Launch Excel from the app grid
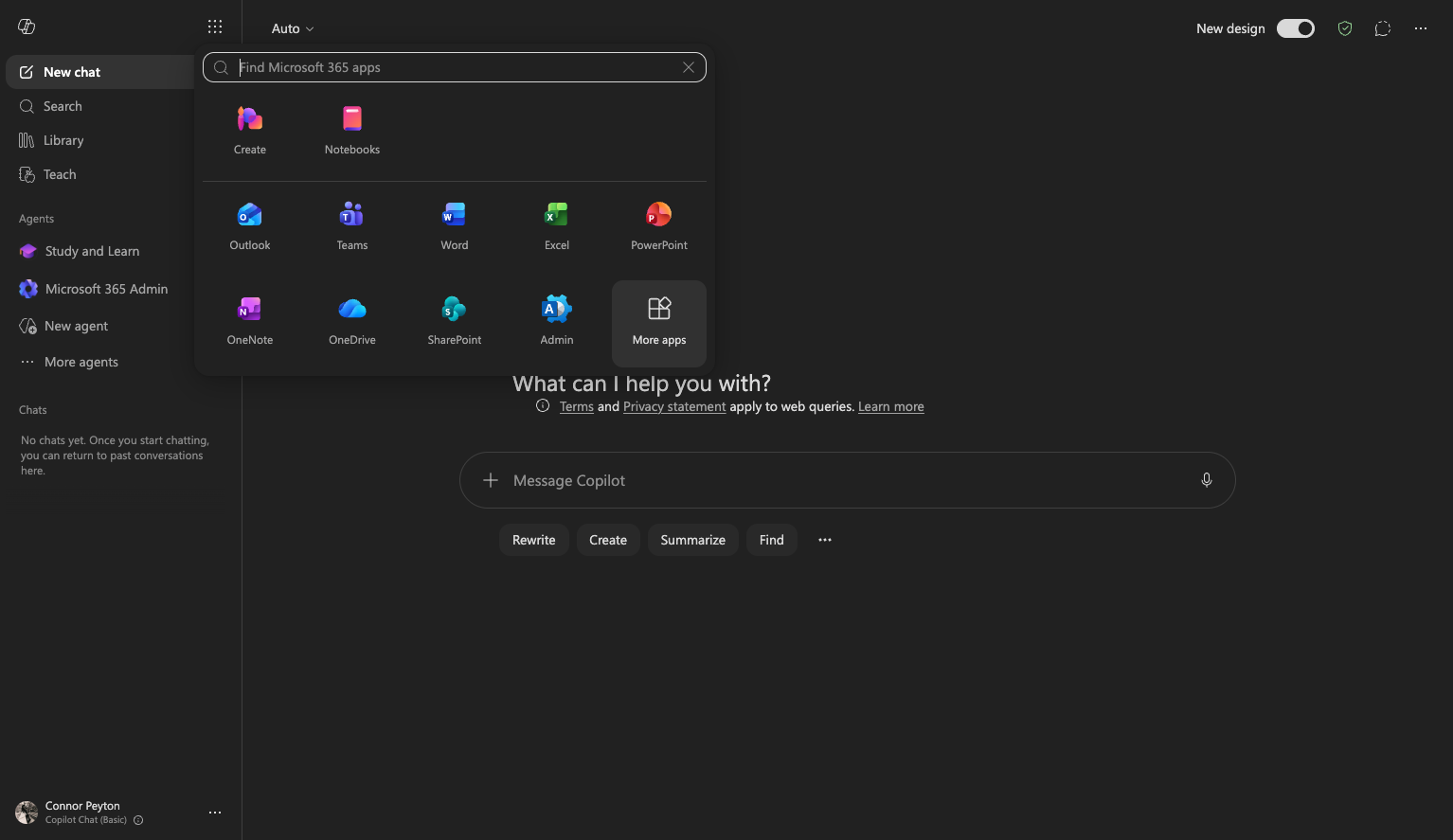The height and width of the screenshot is (840, 1453). 557,227
